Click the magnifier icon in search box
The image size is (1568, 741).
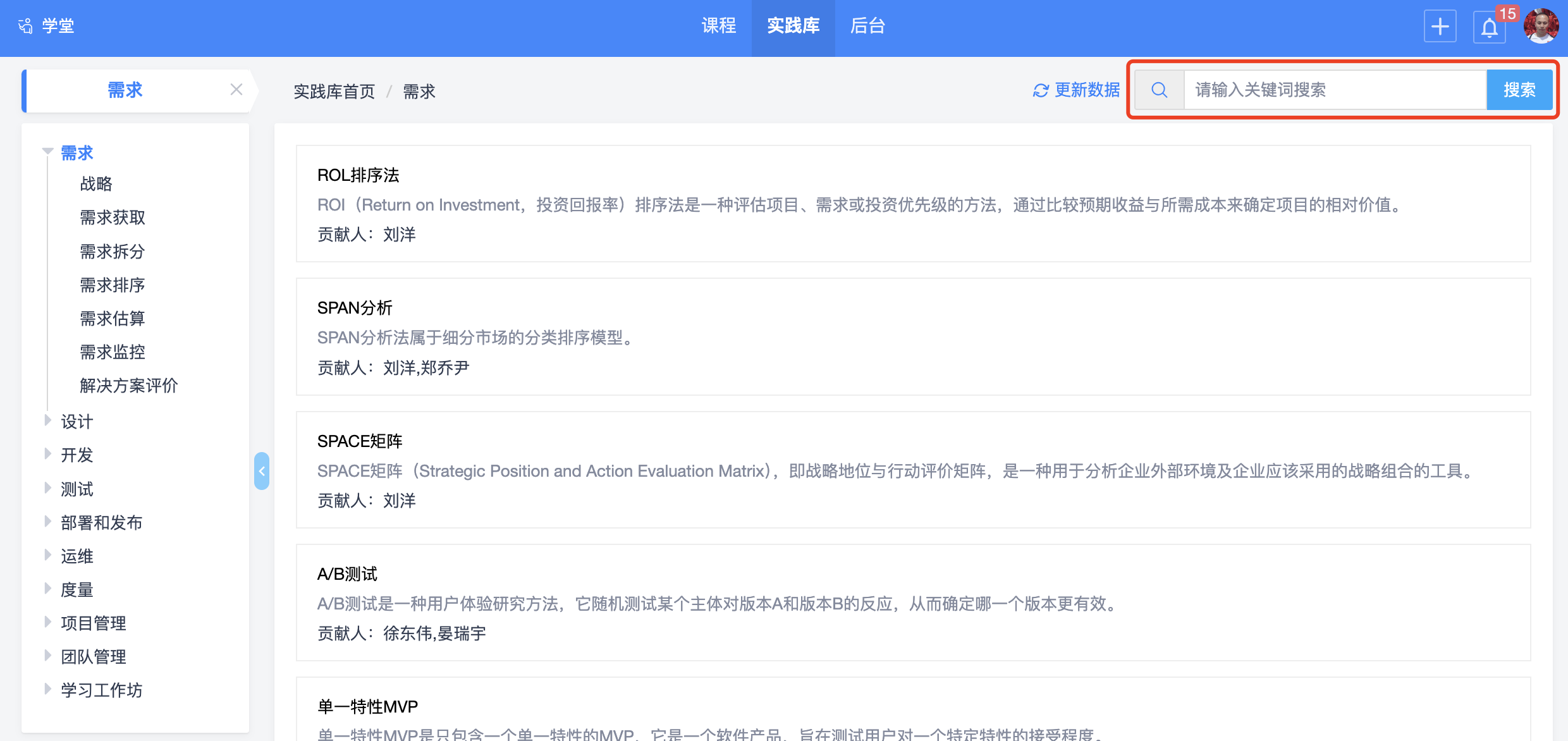[1159, 90]
